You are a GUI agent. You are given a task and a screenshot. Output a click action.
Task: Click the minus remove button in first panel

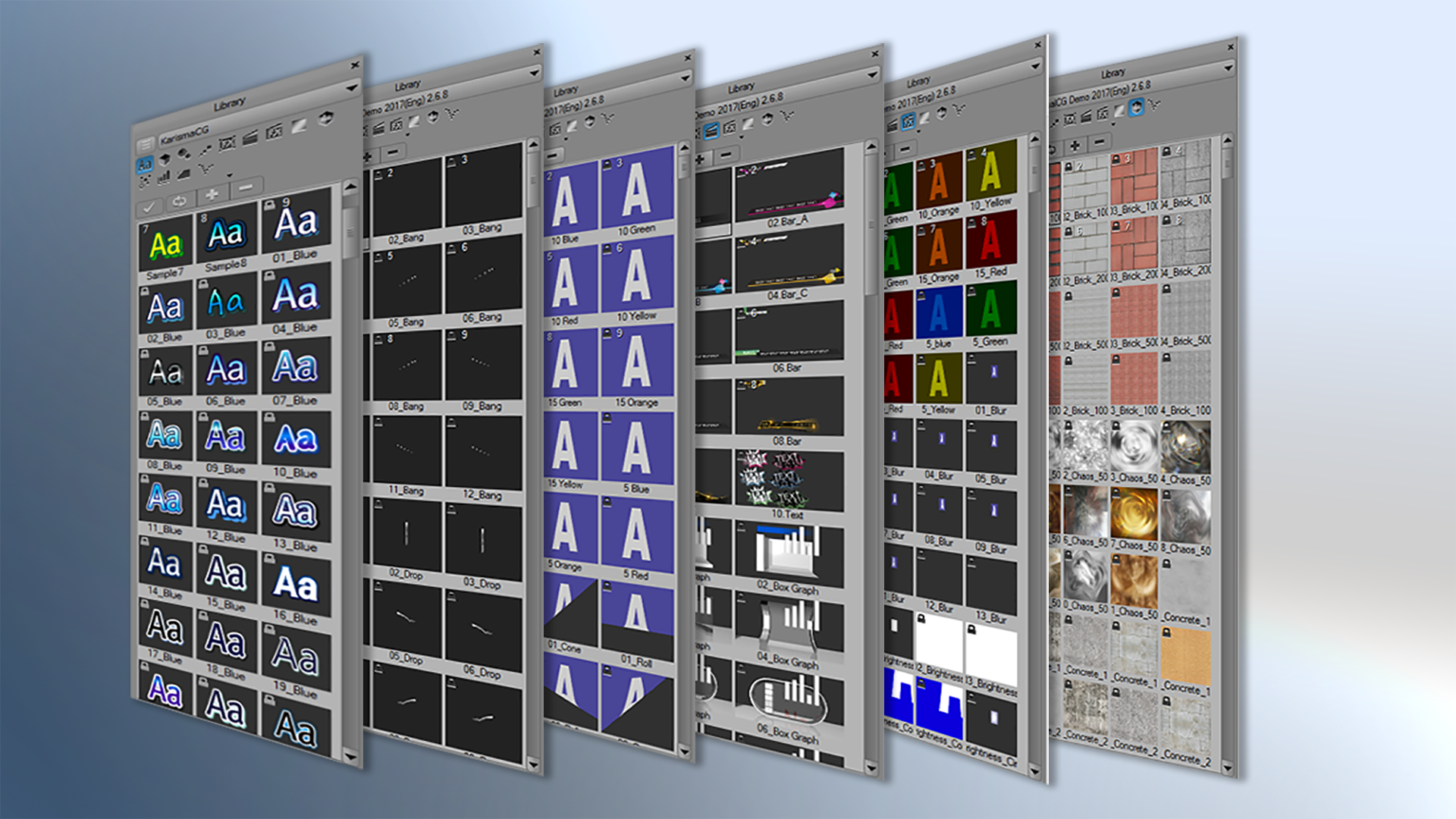[x=246, y=187]
